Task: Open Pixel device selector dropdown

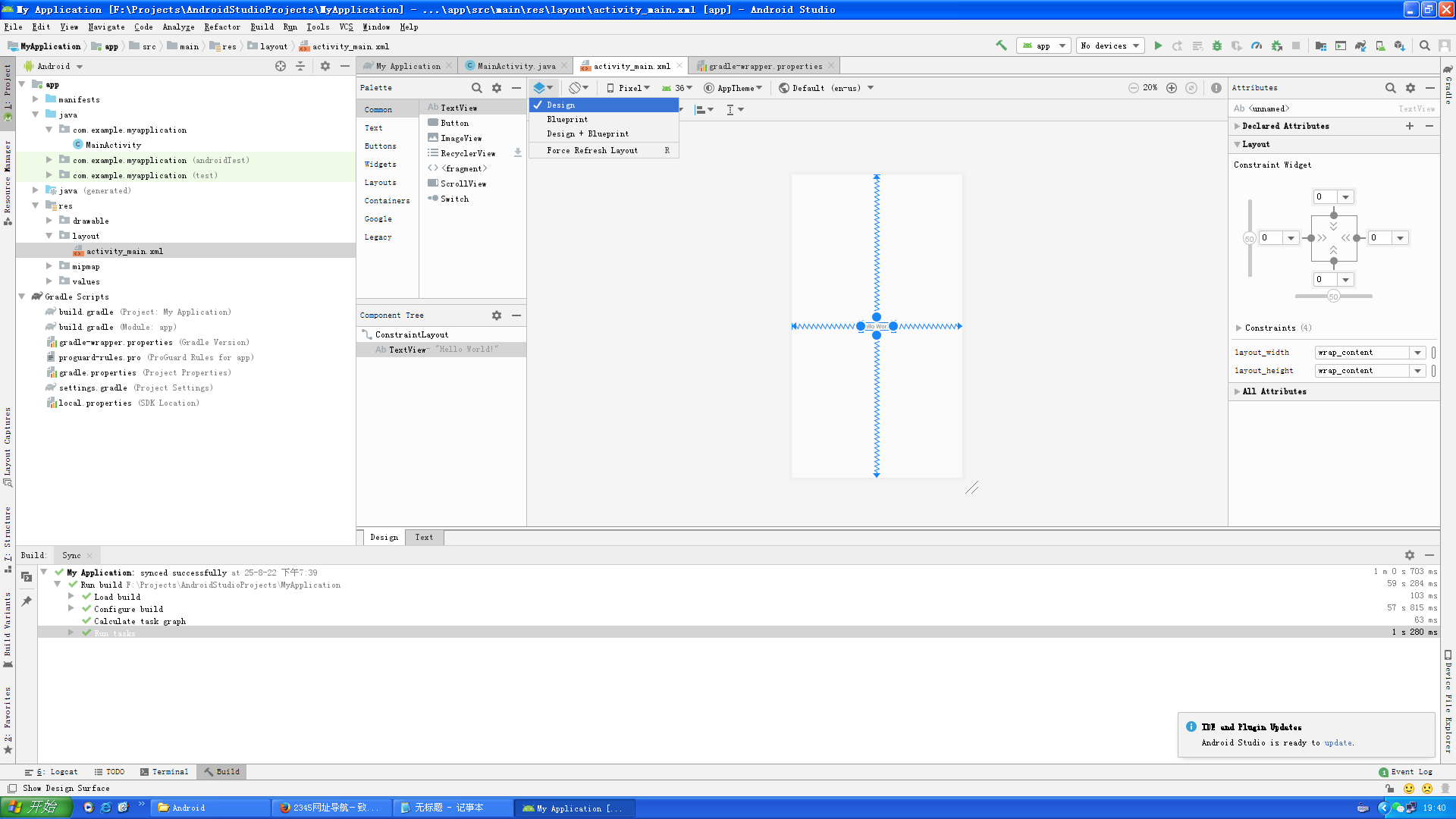Action: 629,88
